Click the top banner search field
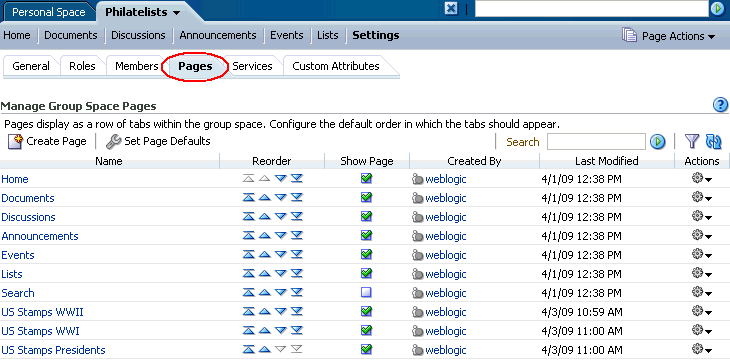This screenshot has width=730, height=360. point(591,9)
